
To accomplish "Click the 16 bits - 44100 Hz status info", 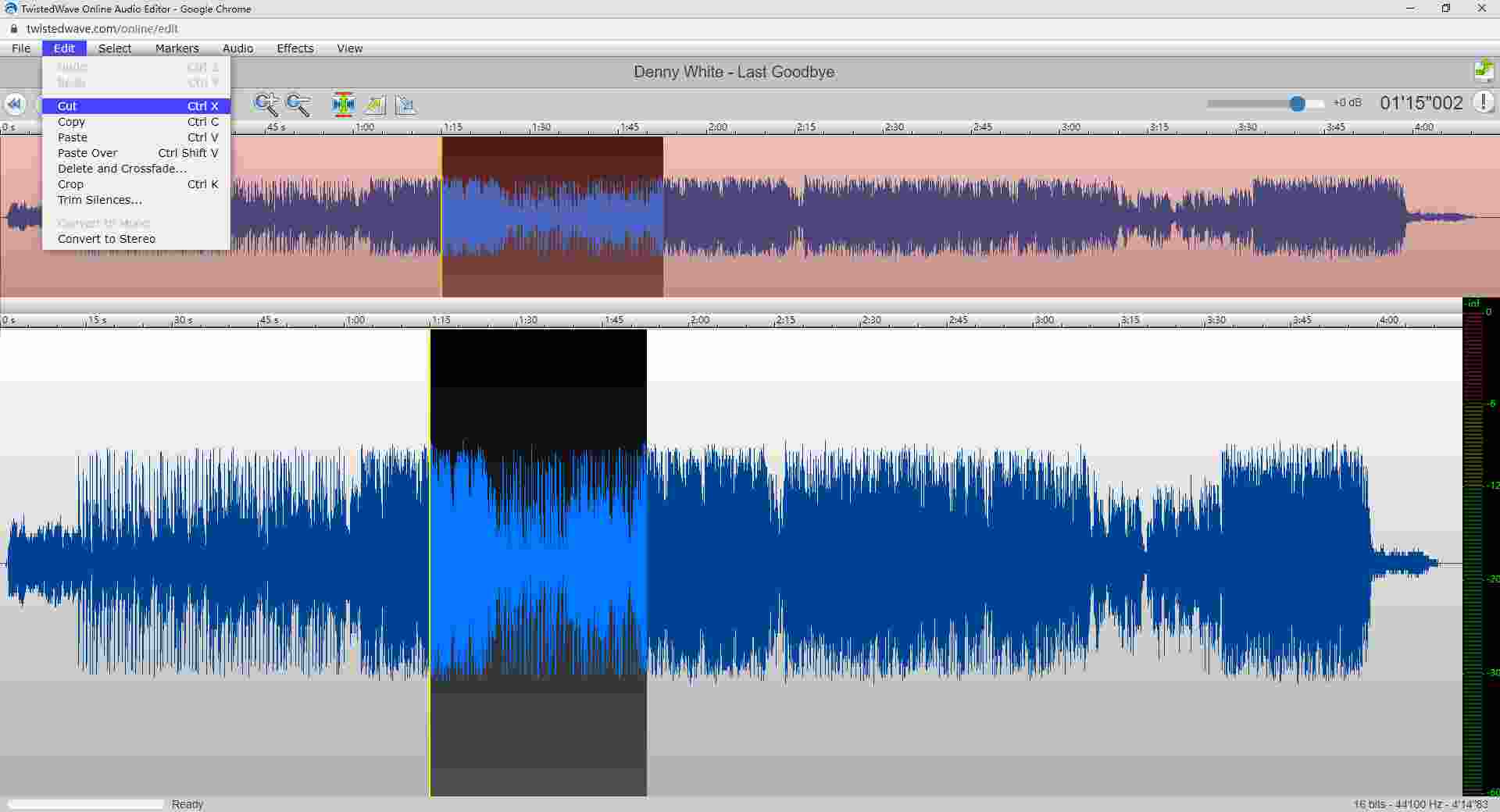I will click(x=1420, y=804).
